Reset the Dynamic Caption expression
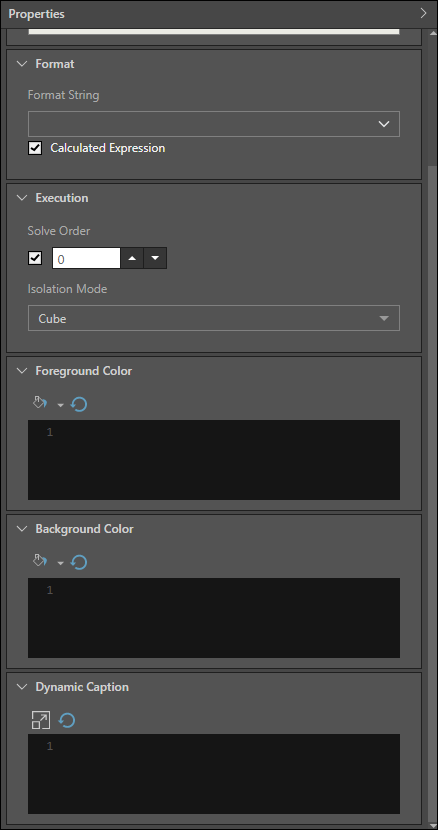This screenshot has width=438, height=830. [x=67, y=720]
